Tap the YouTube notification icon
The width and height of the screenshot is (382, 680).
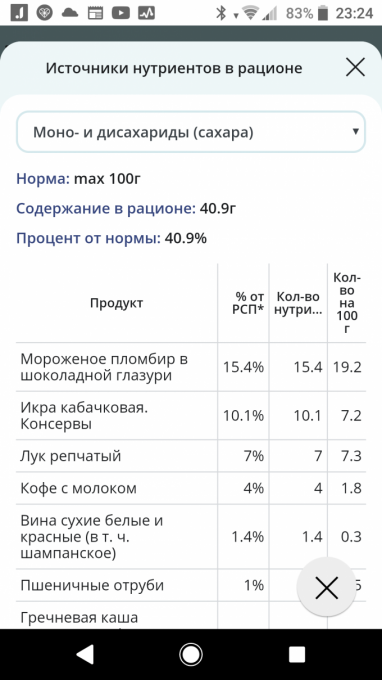click(x=121, y=13)
